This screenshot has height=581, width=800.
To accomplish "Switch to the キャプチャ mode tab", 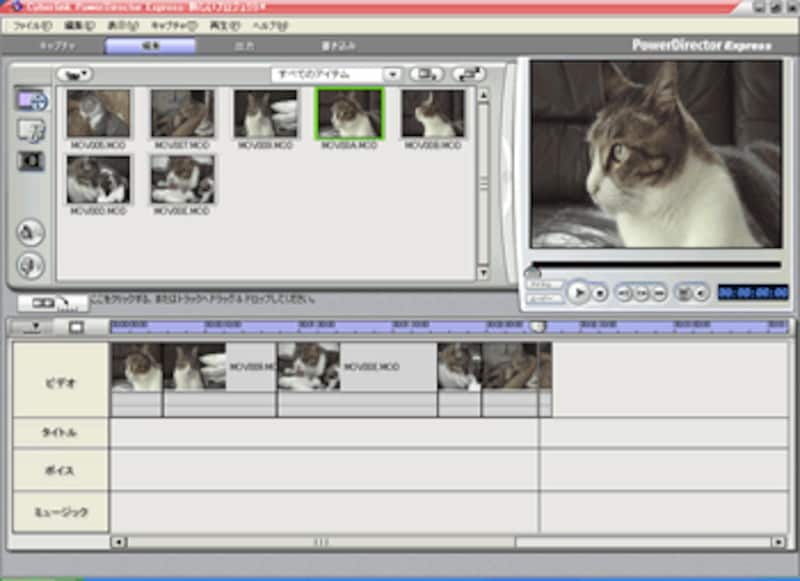I will coord(57,46).
